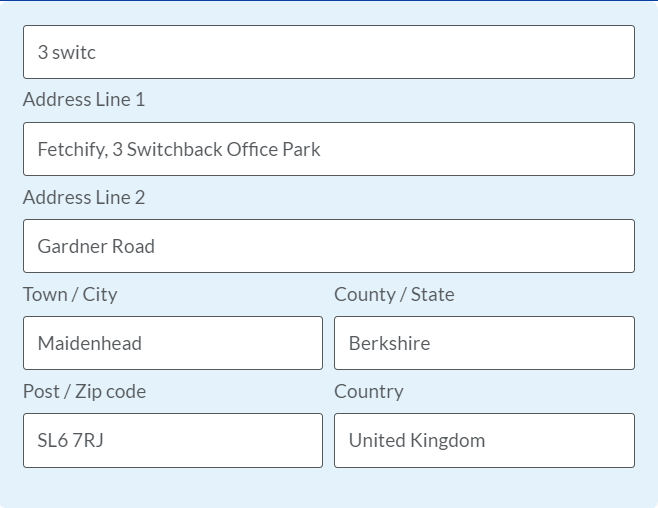Click the word "Switchback" in Address Line 1

pos(175,149)
